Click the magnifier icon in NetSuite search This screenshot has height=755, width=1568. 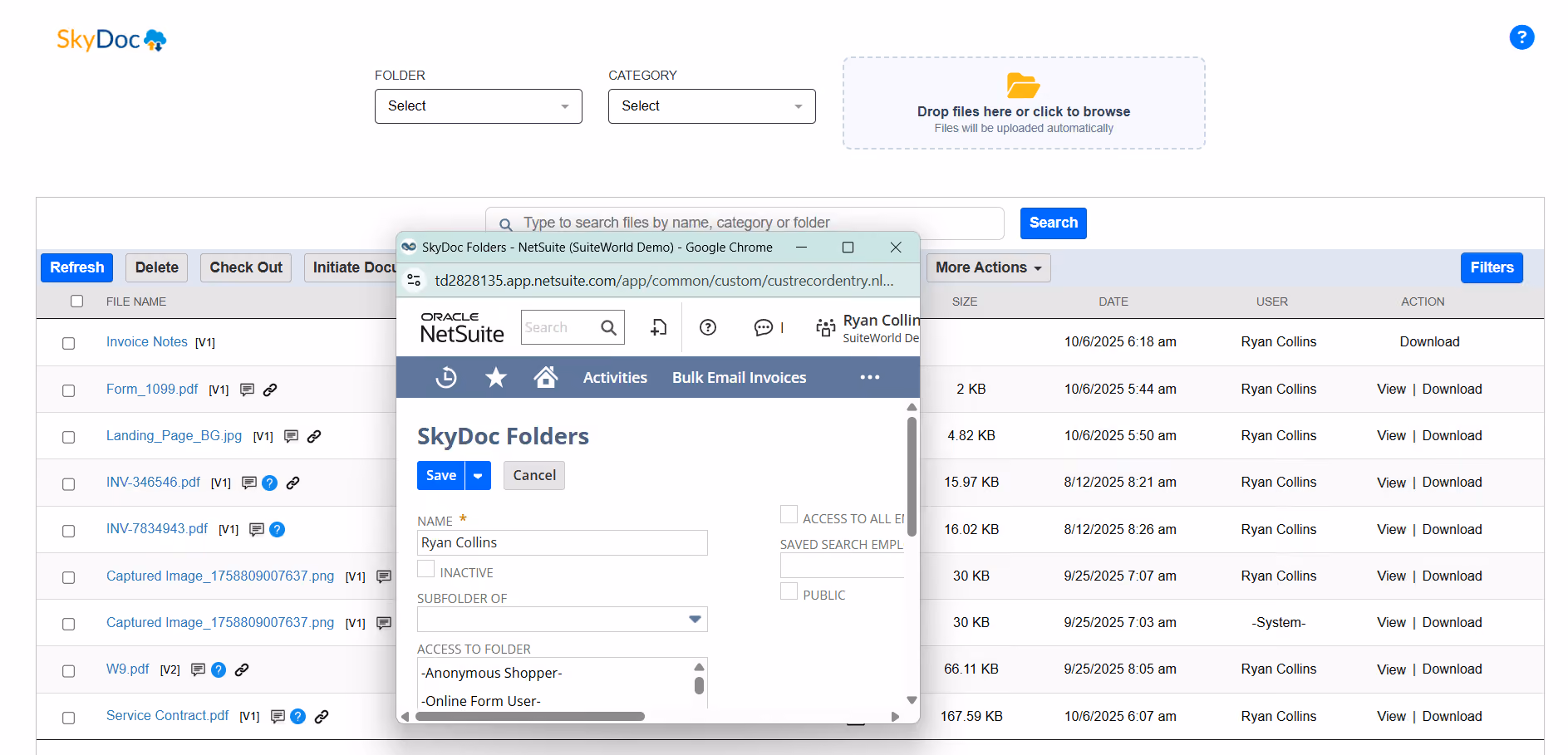[609, 327]
